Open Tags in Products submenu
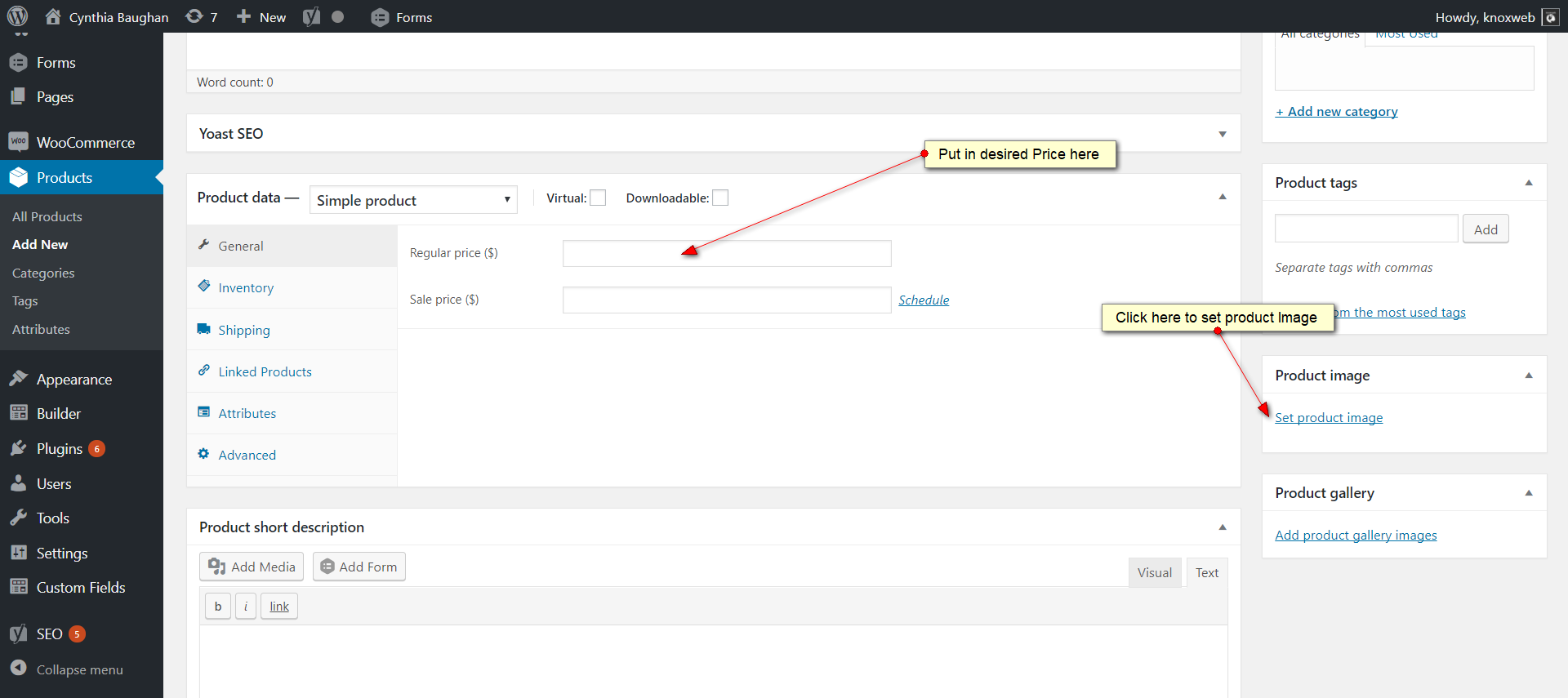The height and width of the screenshot is (698, 1568). pyautogui.click(x=25, y=301)
